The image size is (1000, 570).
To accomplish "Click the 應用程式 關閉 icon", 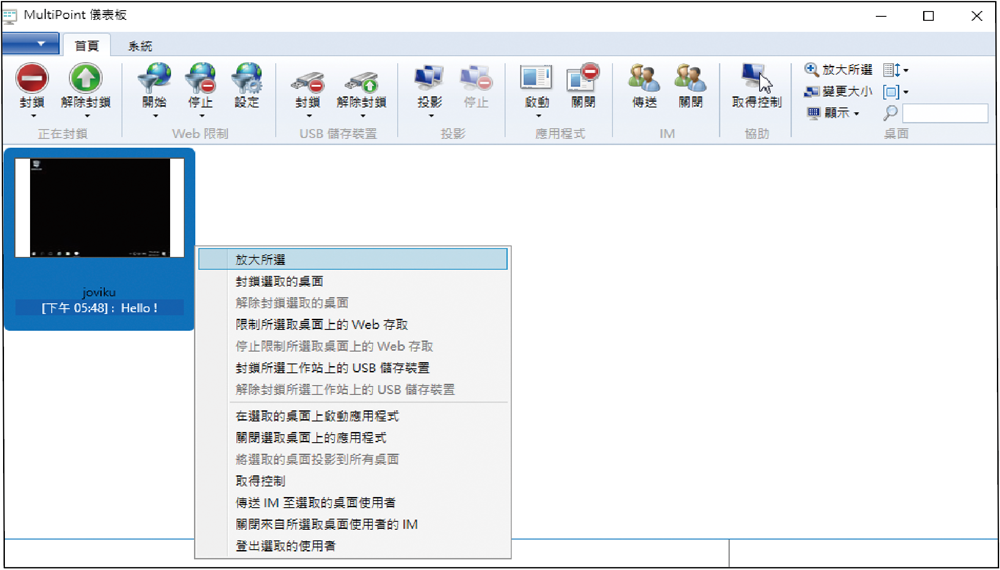I will pos(583,78).
